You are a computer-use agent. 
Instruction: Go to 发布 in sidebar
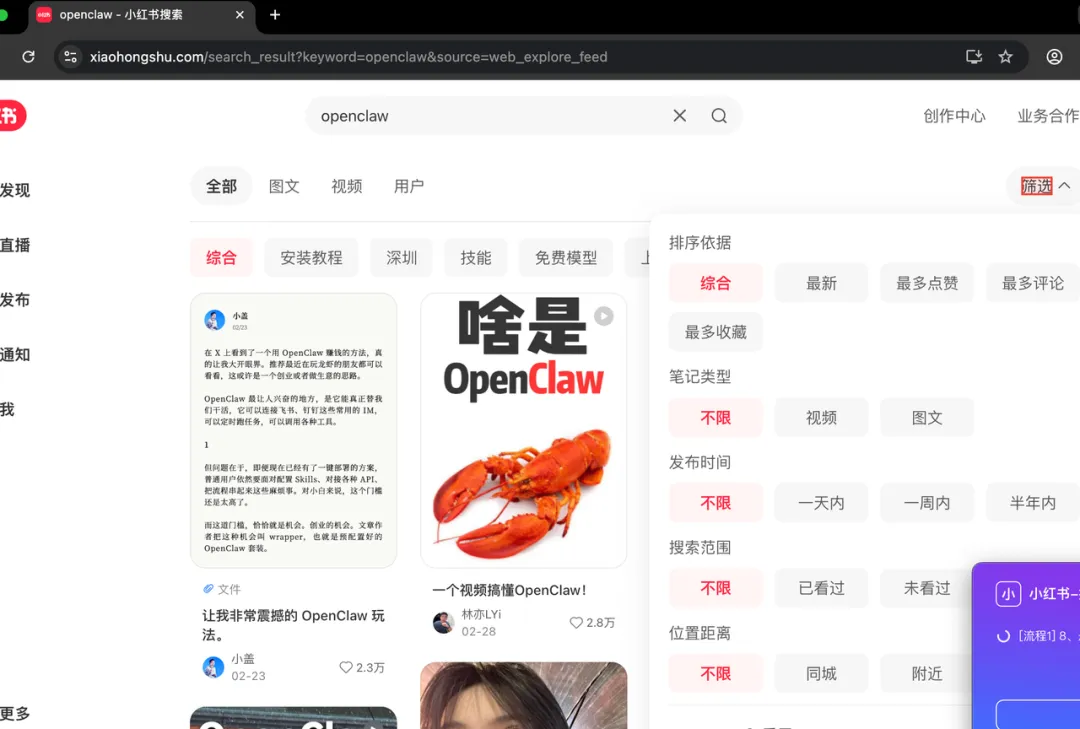pyautogui.click(x=15, y=300)
